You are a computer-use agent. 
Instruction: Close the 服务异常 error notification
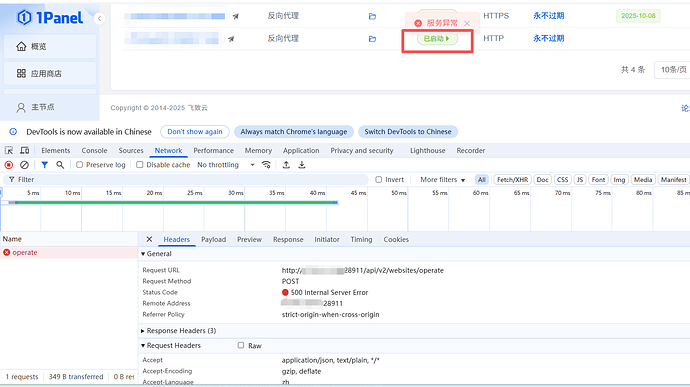pos(467,23)
